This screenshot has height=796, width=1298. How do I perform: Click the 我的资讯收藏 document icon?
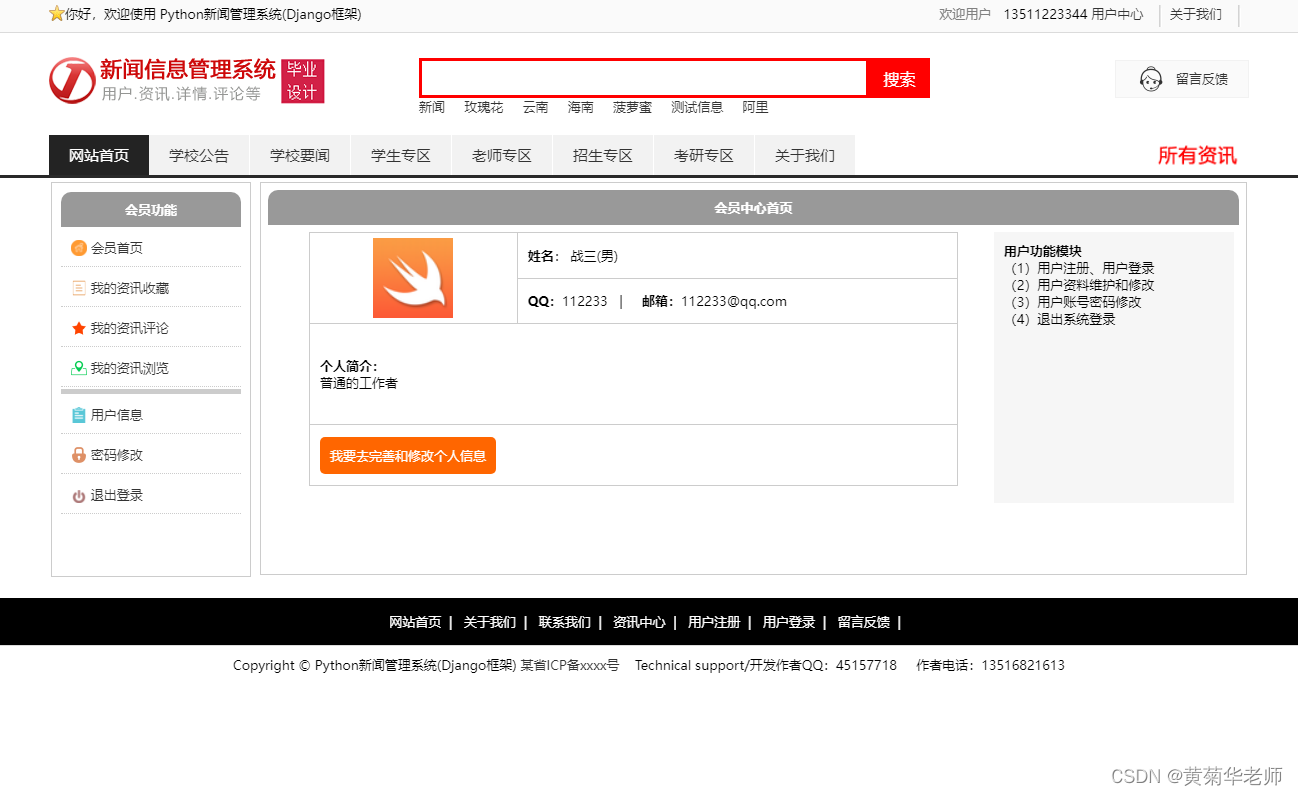pyautogui.click(x=80, y=287)
